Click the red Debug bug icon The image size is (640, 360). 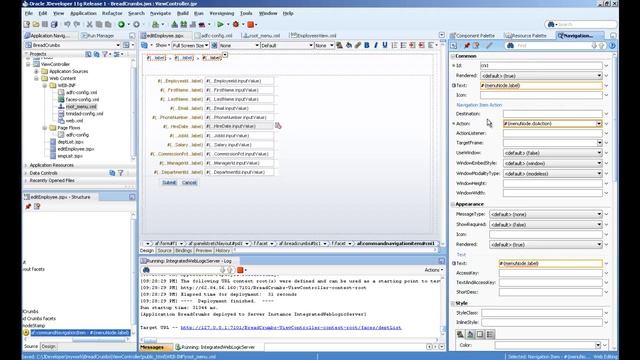(236, 24)
